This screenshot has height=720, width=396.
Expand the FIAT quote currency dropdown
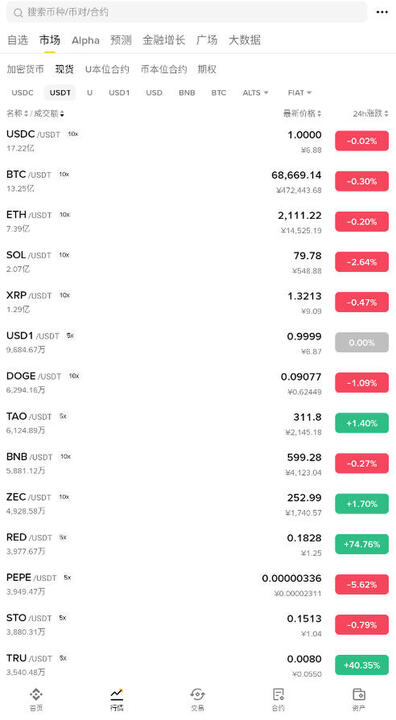point(300,93)
